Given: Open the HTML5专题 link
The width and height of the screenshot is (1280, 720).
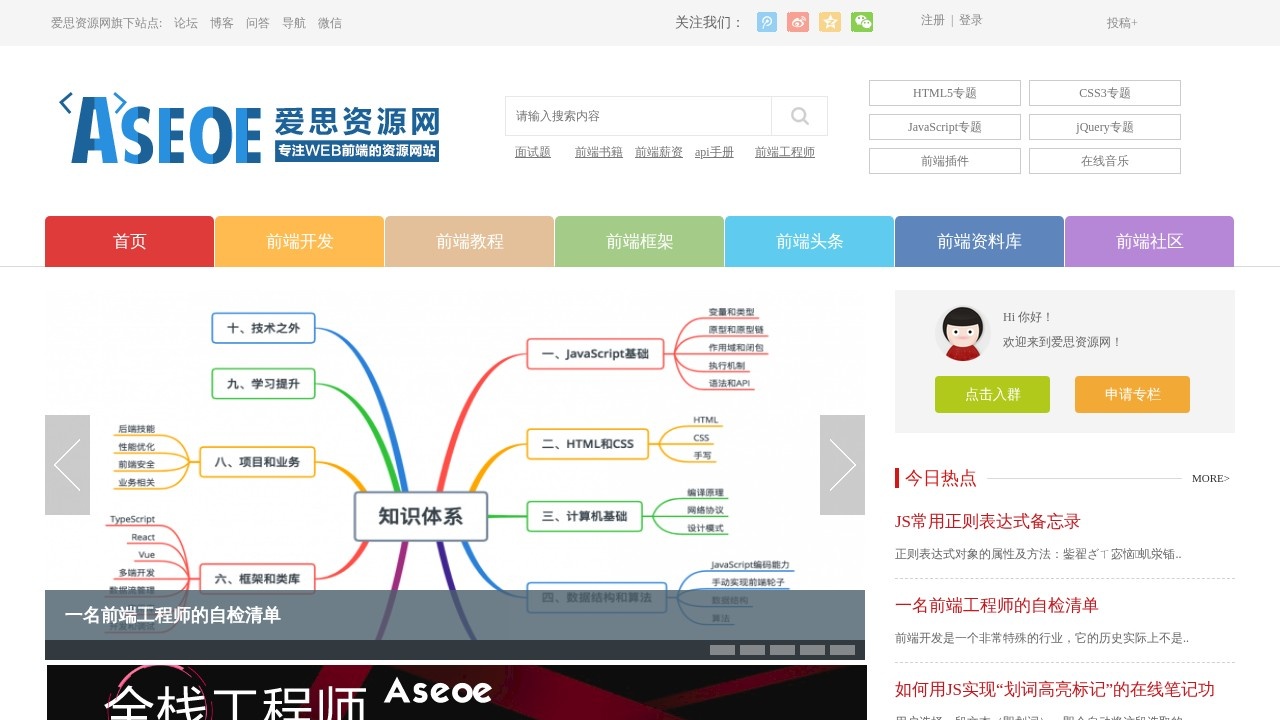Looking at the screenshot, I should pyautogui.click(x=944, y=92).
